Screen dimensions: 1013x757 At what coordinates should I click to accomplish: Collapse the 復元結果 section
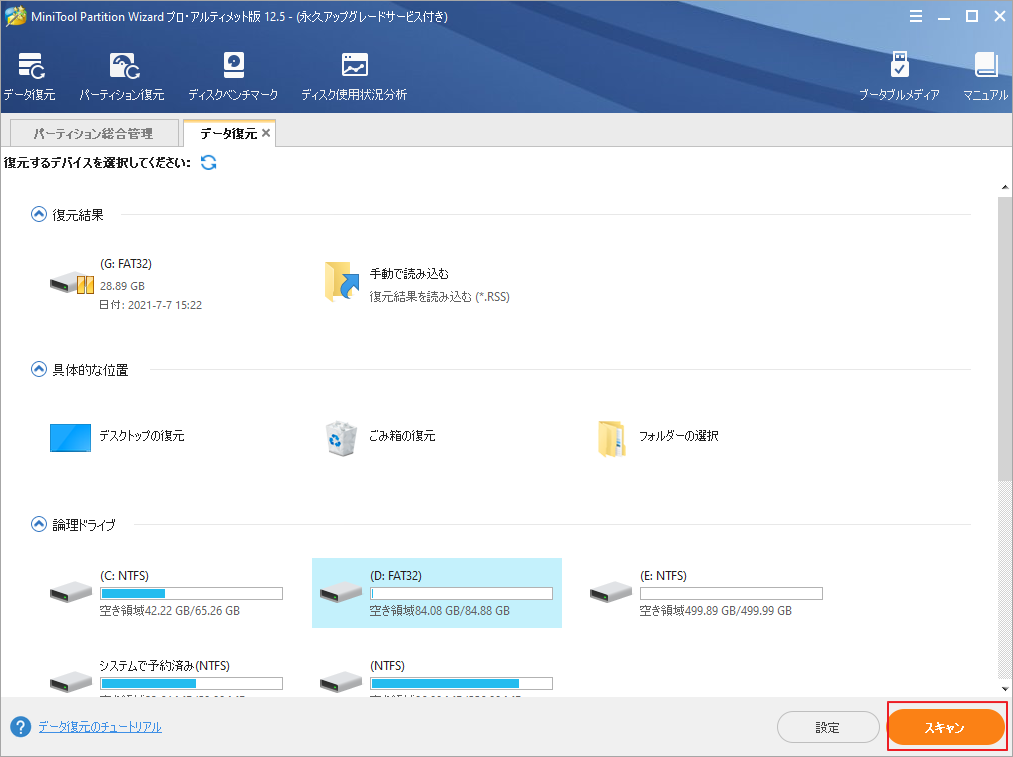pyautogui.click(x=39, y=214)
